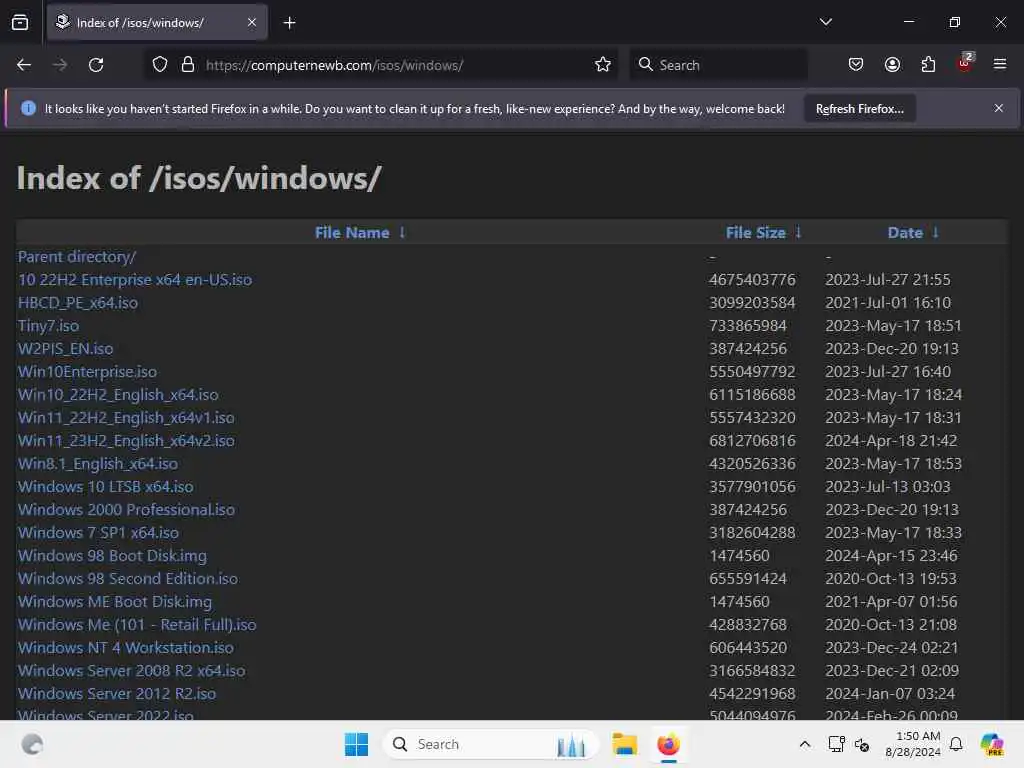The height and width of the screenshot is (768, 1024).
Task: Click Windows Server 2008 R2 x64.iso
Action: point(131,670)
